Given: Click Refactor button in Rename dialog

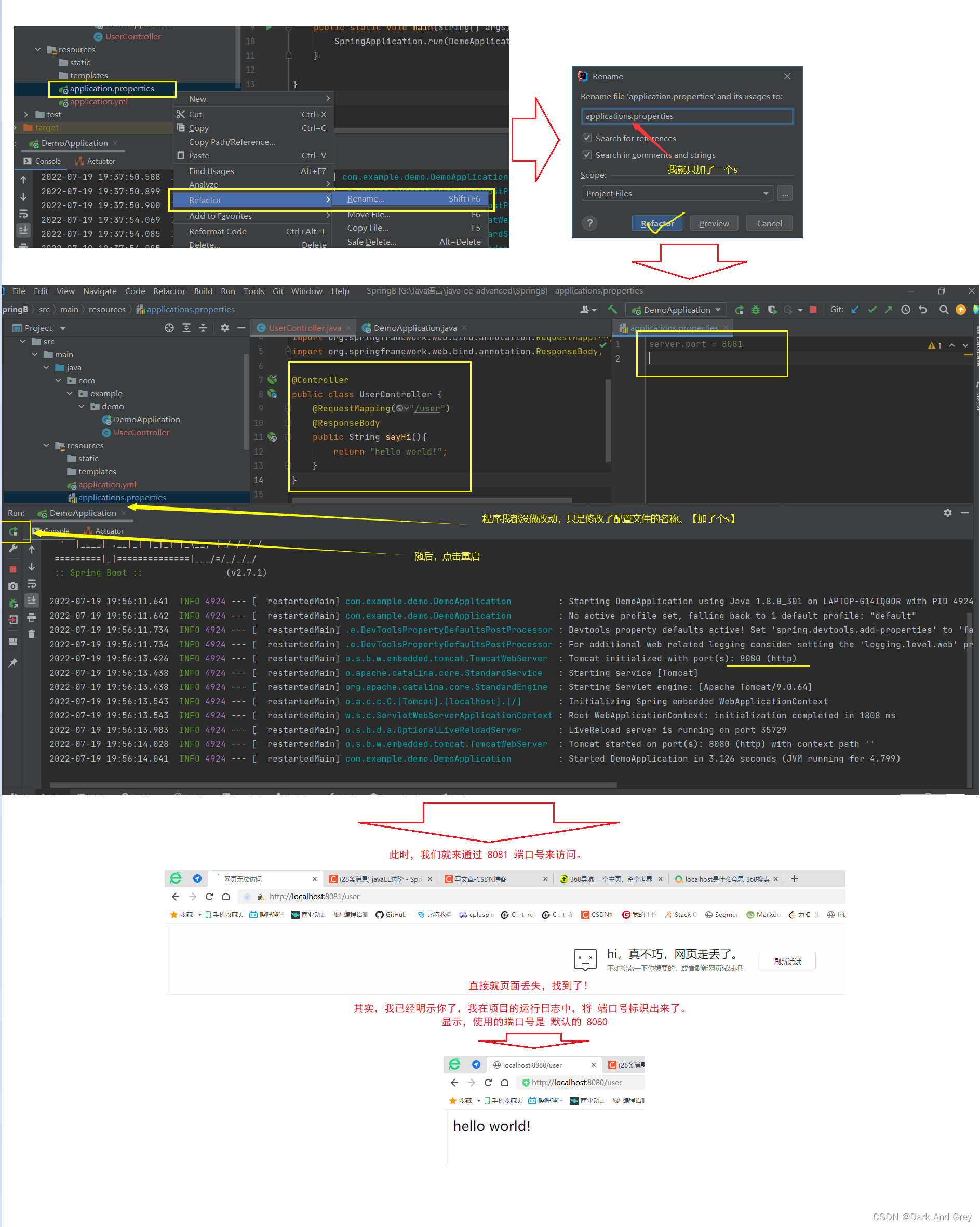Looking at the screenshot, I should click(x=657, y=224).
